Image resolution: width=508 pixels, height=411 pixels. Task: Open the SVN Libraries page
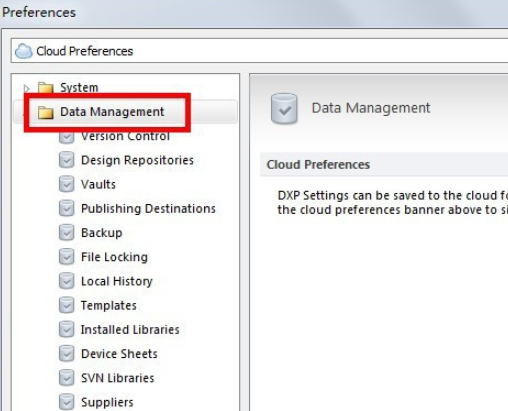pyautogui.click(x=118, y=378)
